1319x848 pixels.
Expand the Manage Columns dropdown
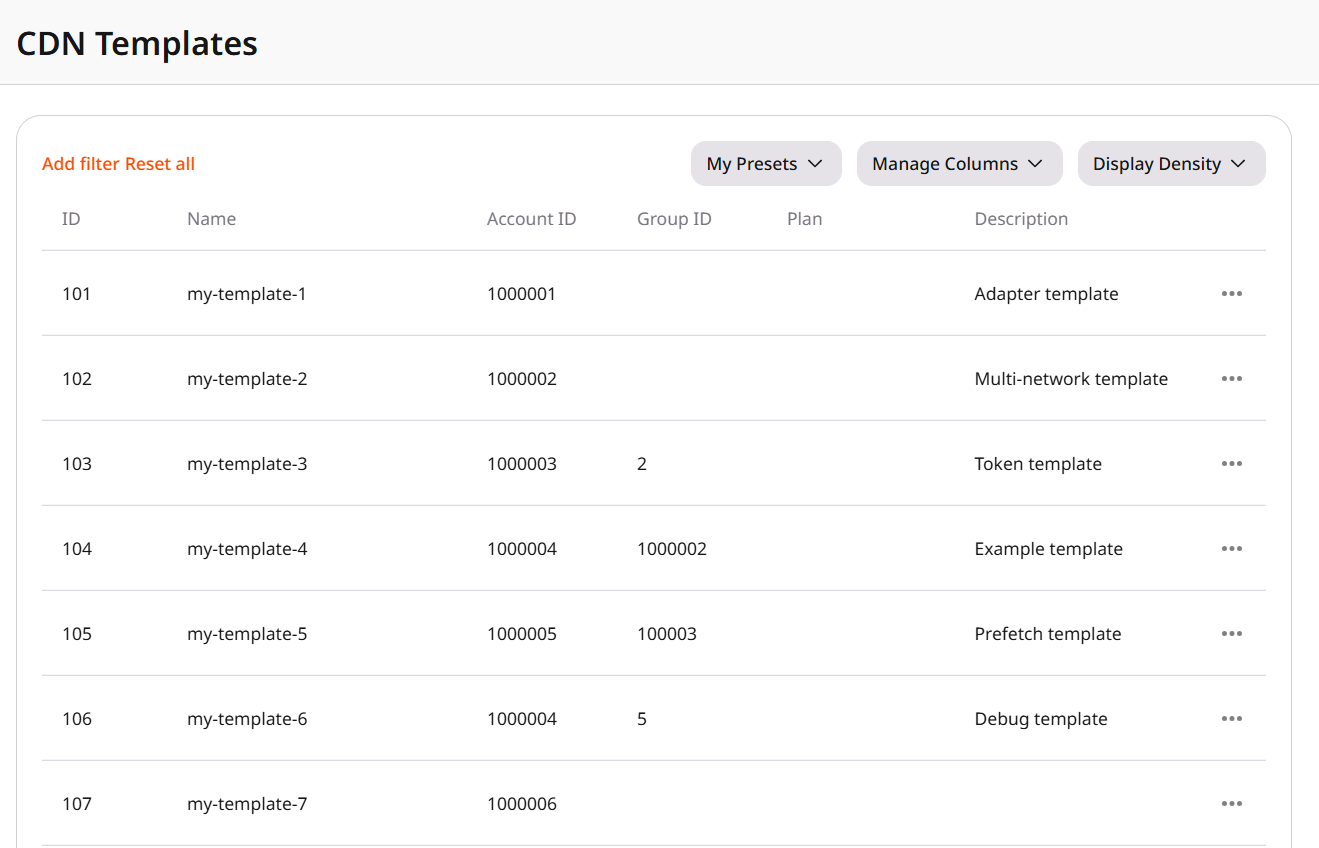[959, 164]
